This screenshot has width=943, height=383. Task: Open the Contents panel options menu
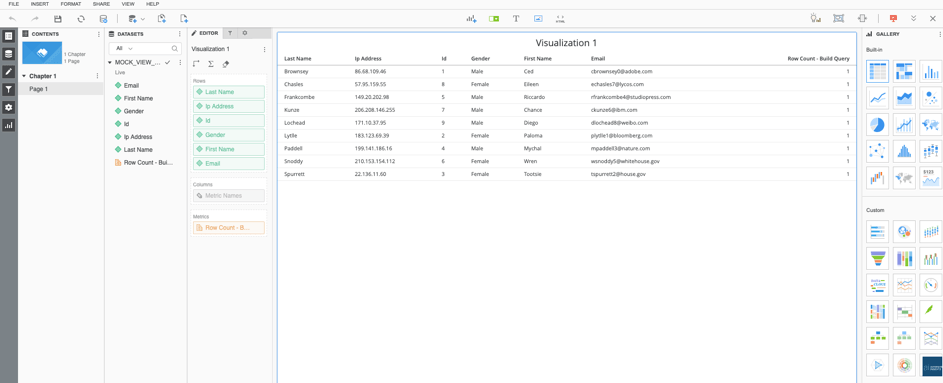(x=99, y=34)
